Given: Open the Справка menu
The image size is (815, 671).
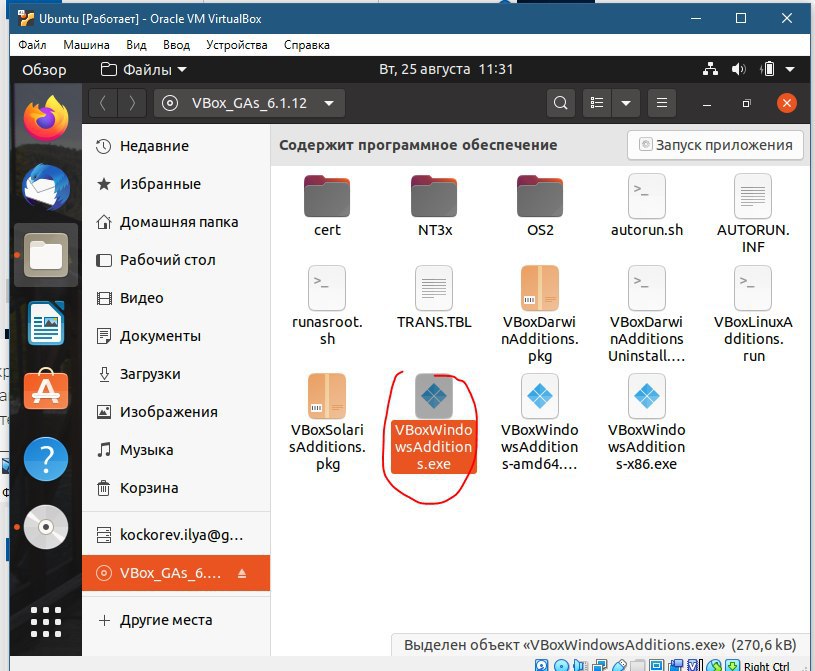Looking at the screenshot, I should (x=307, y=45).
